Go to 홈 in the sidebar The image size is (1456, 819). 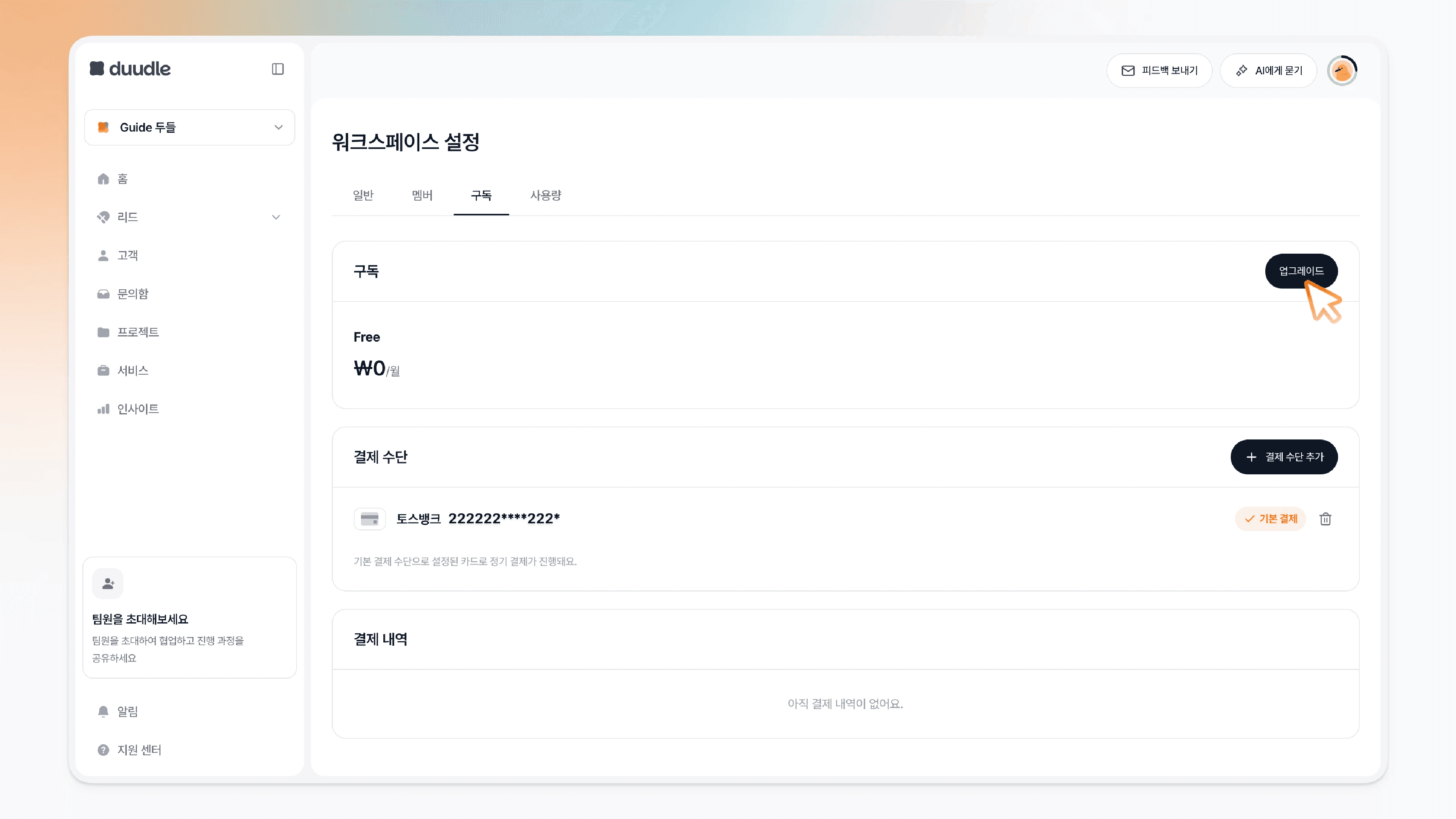tap(189, 179)
